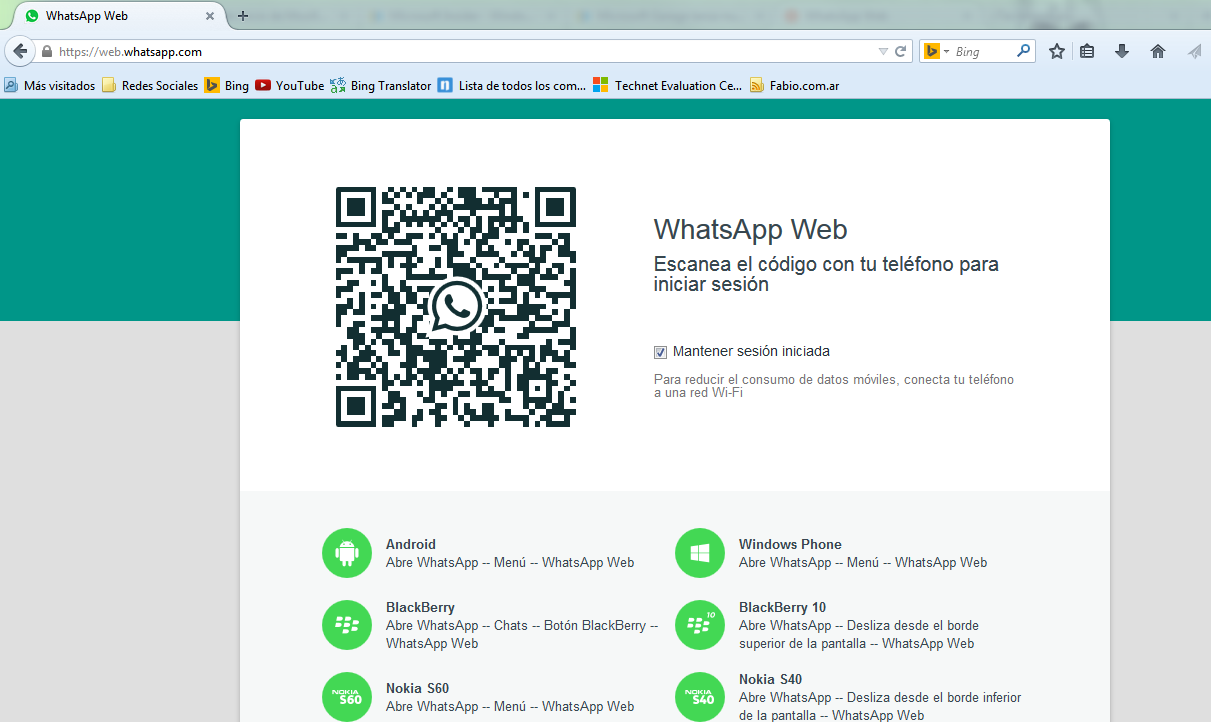Image resolution: width=1211 pixels, height=722 pixels.
Task: Open the Fabio.com.ar feed bookmark
Action: click(x=794, y=86)
